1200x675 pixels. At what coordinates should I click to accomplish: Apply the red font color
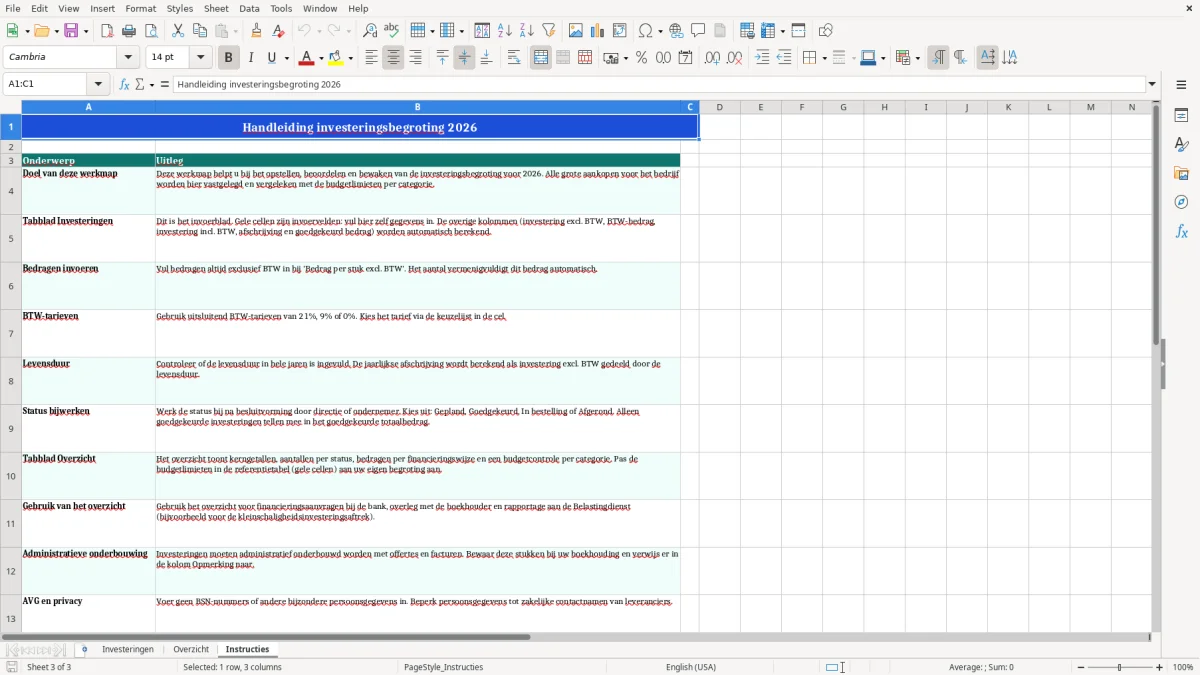pyautogui.click(x=306, y=58)
